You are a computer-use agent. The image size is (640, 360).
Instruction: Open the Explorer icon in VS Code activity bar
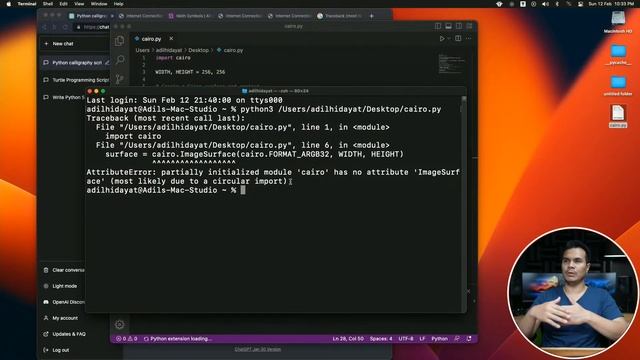tap(119, 40)
